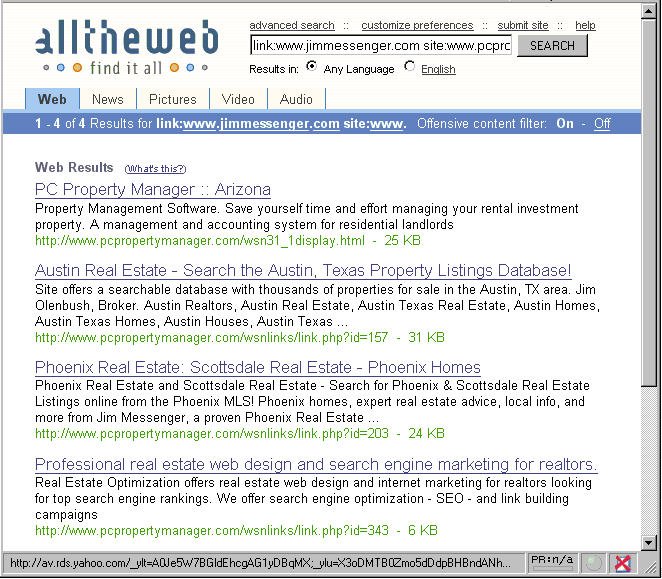The width and height of the screenshot is (662, 579).
Task: Open the Pictures tab
Action: tap(173, 99)
